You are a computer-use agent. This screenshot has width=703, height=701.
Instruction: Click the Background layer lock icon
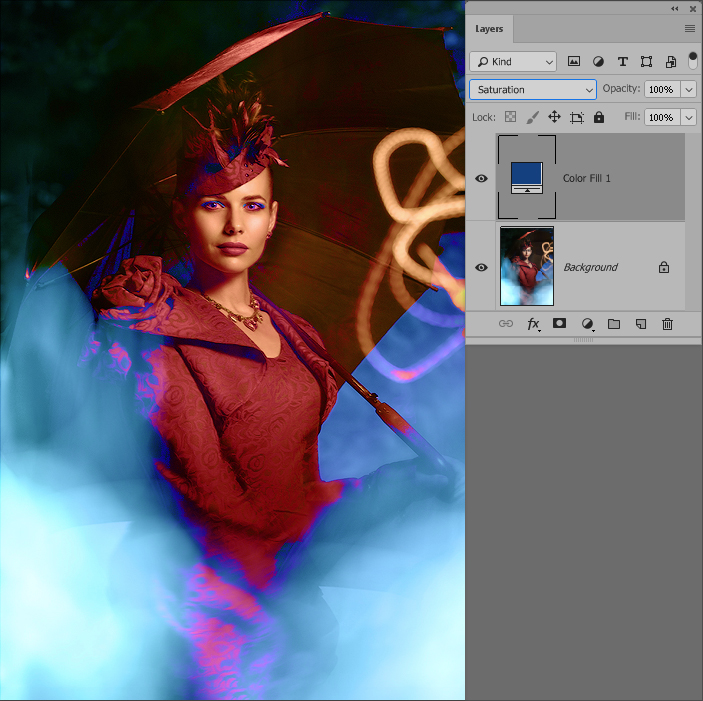click(x=664, y=267)
